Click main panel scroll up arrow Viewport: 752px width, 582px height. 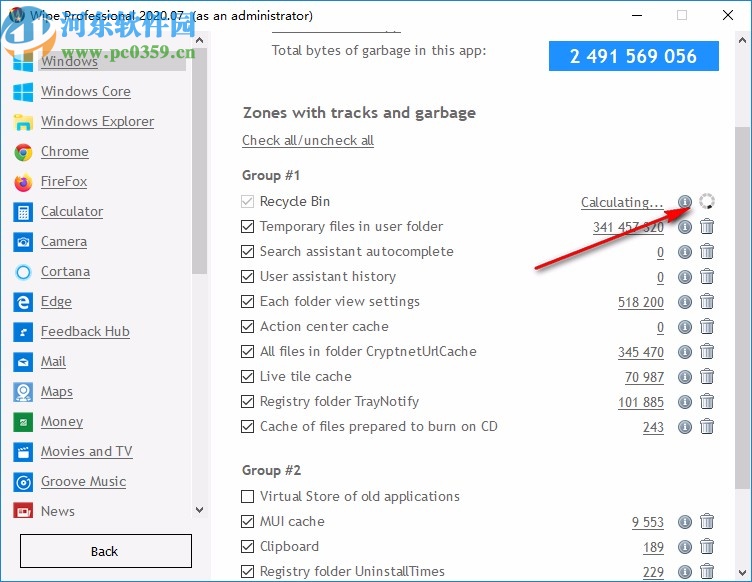pos(742,41)
